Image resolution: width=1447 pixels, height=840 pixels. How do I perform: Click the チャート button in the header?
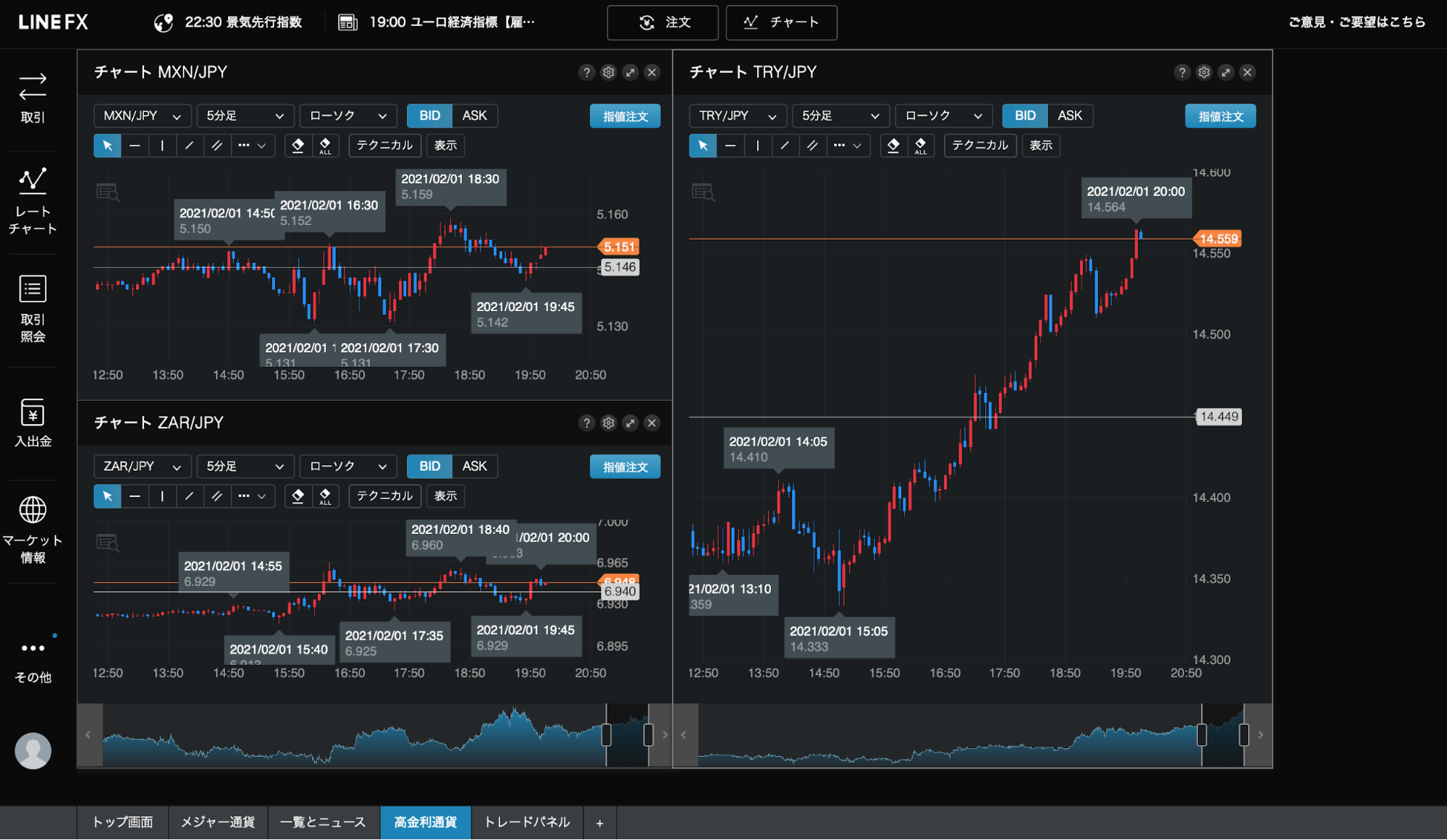[x=781, y=22]
